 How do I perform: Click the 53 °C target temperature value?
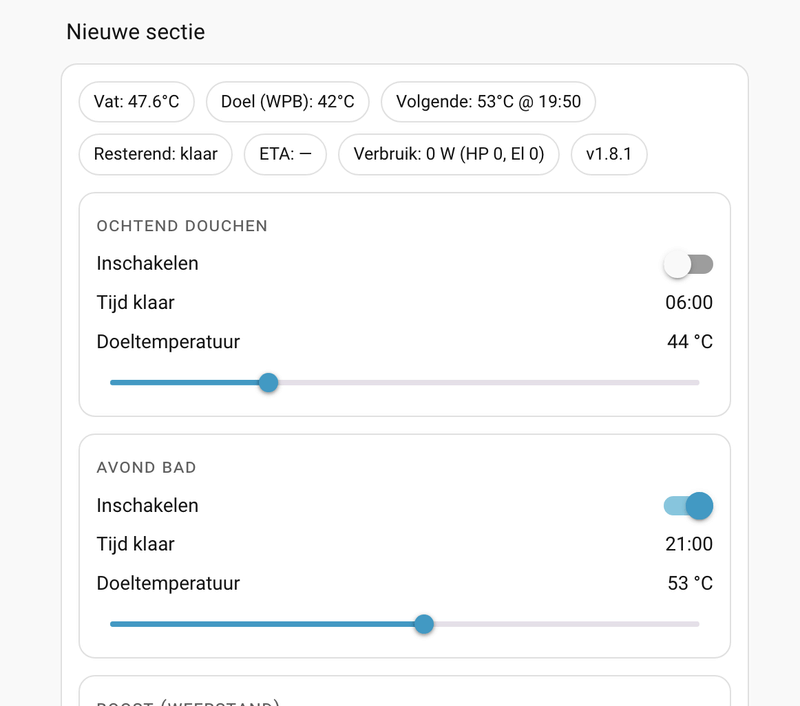coord(690,584)
